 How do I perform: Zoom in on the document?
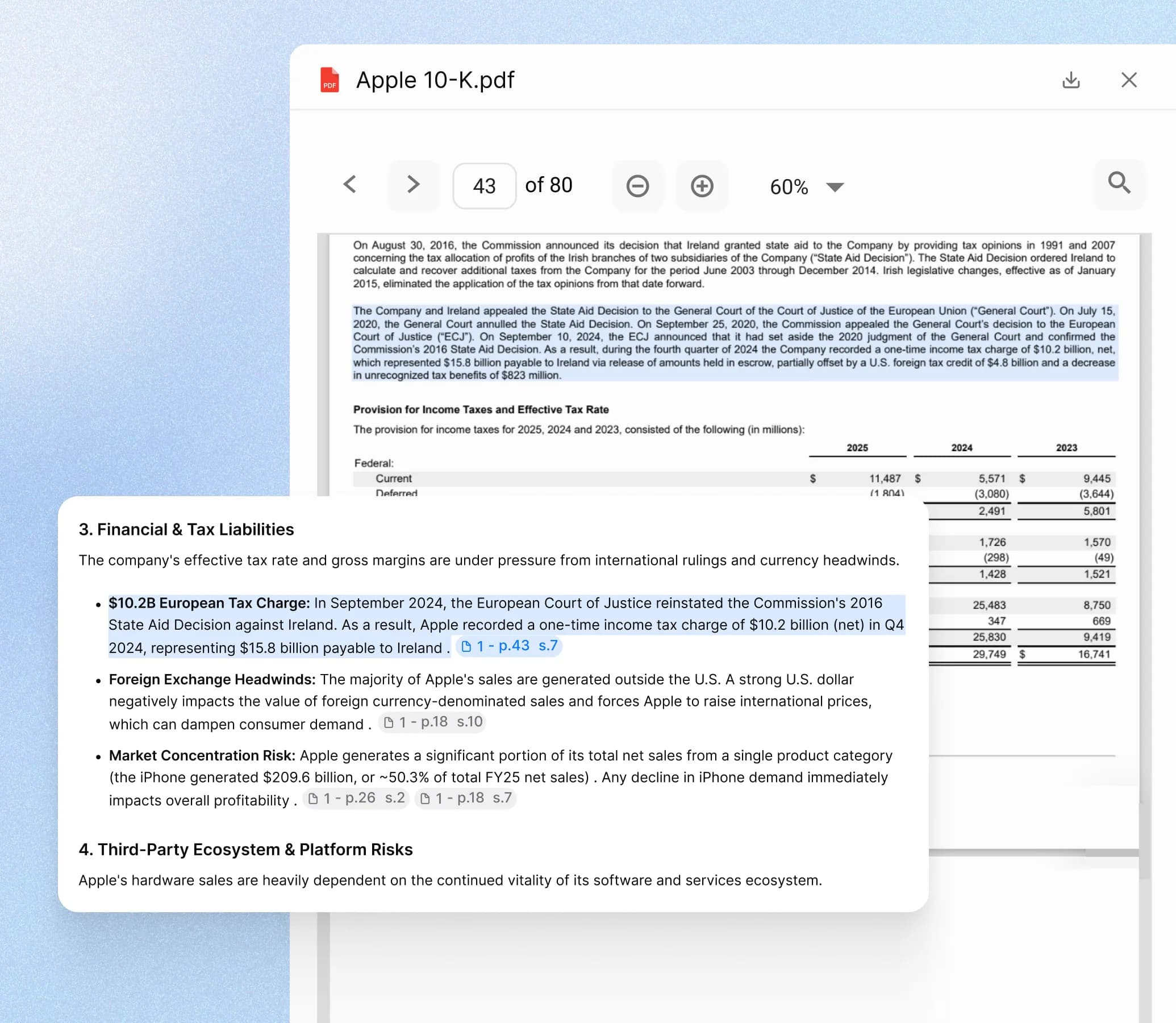(702, 186)
